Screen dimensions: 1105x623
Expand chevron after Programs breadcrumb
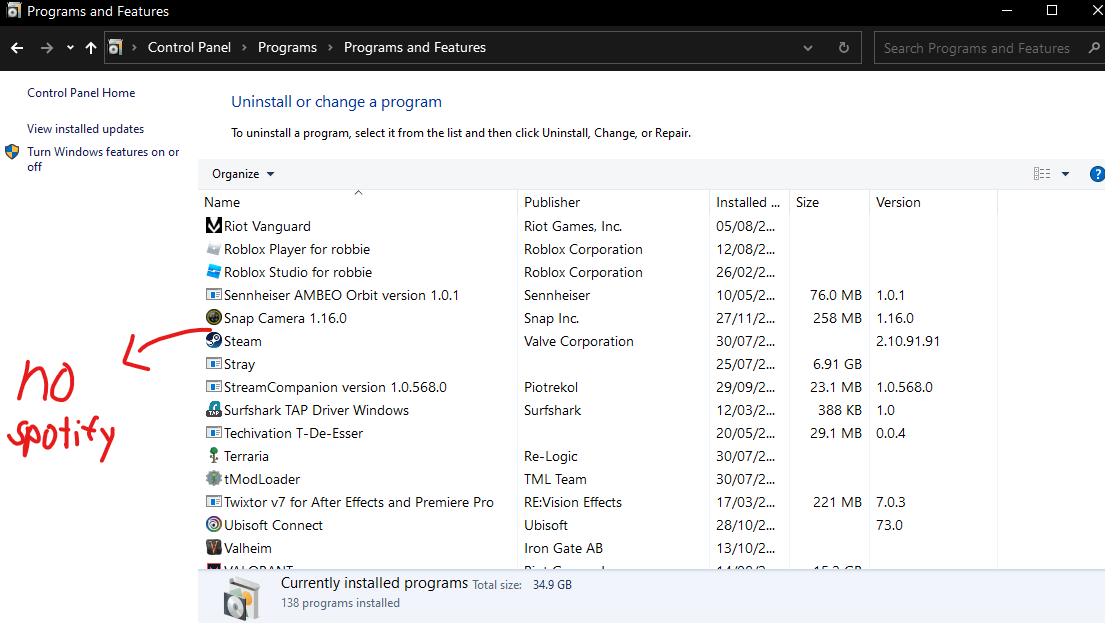point(330,48)
